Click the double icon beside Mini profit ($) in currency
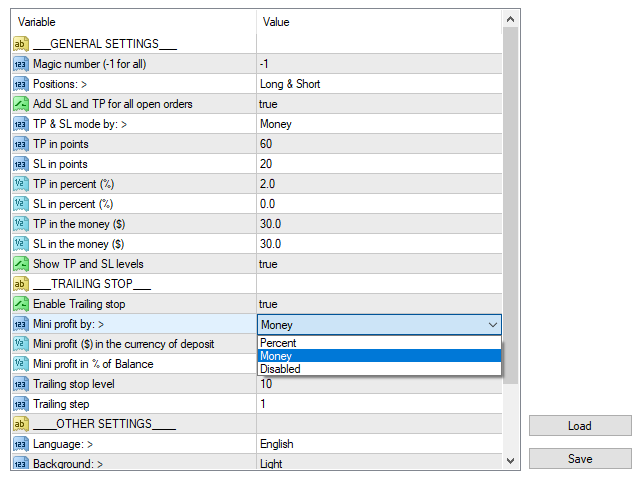 coord(20,344)
